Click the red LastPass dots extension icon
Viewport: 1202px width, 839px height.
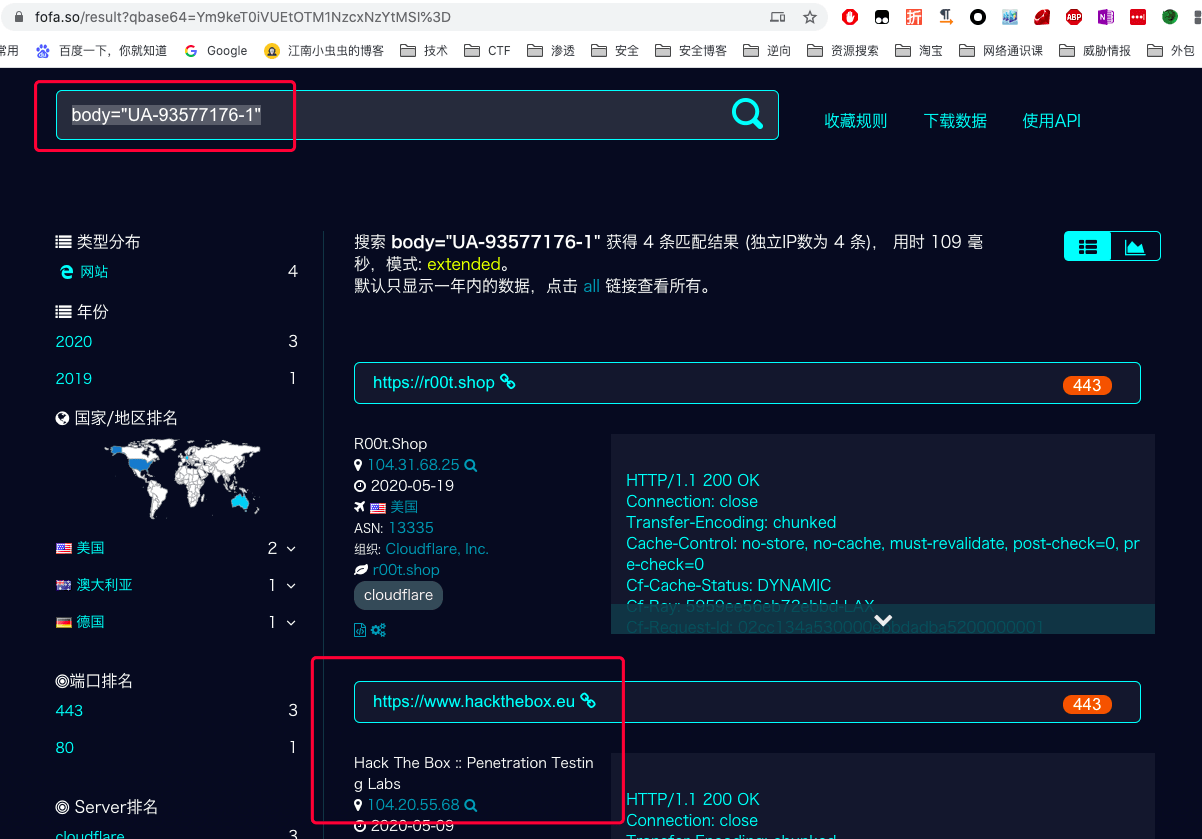coord(1138,17)
